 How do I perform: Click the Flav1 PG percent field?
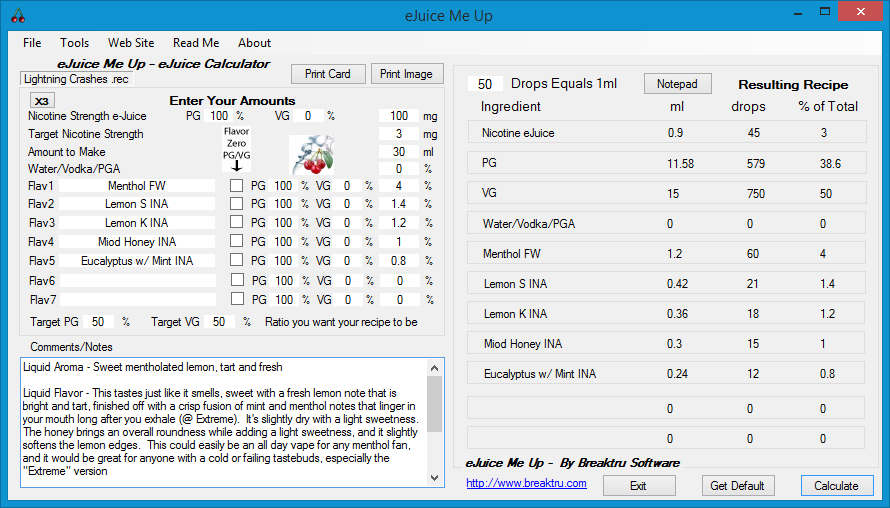coord(283,186)
